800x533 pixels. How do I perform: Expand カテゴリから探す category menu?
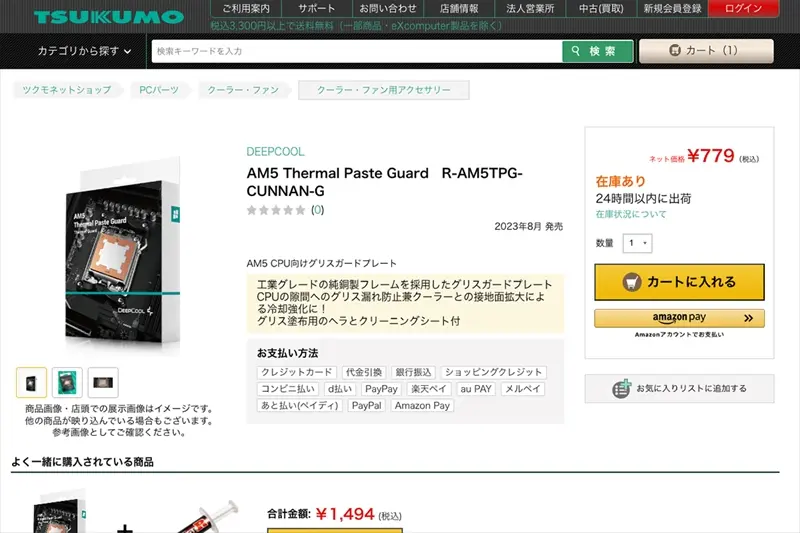[x=85, y=51]
